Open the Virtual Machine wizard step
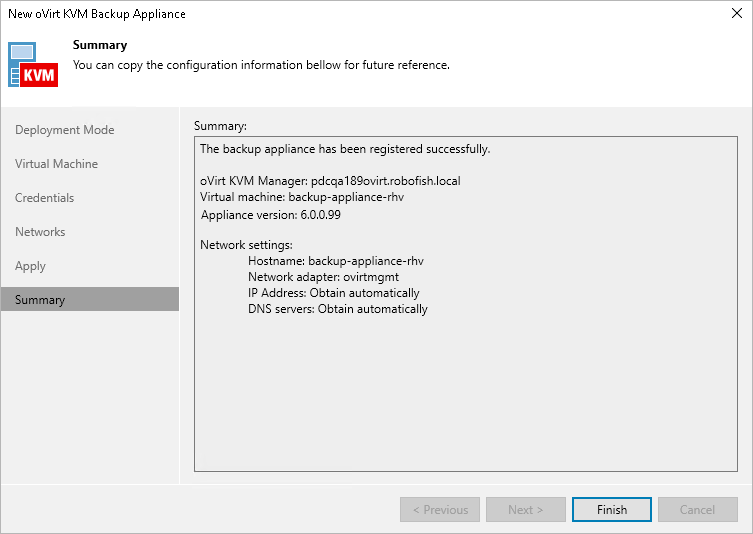Viewport: 753px width, 534px height. pyautogui.click(x=57, y=164)
